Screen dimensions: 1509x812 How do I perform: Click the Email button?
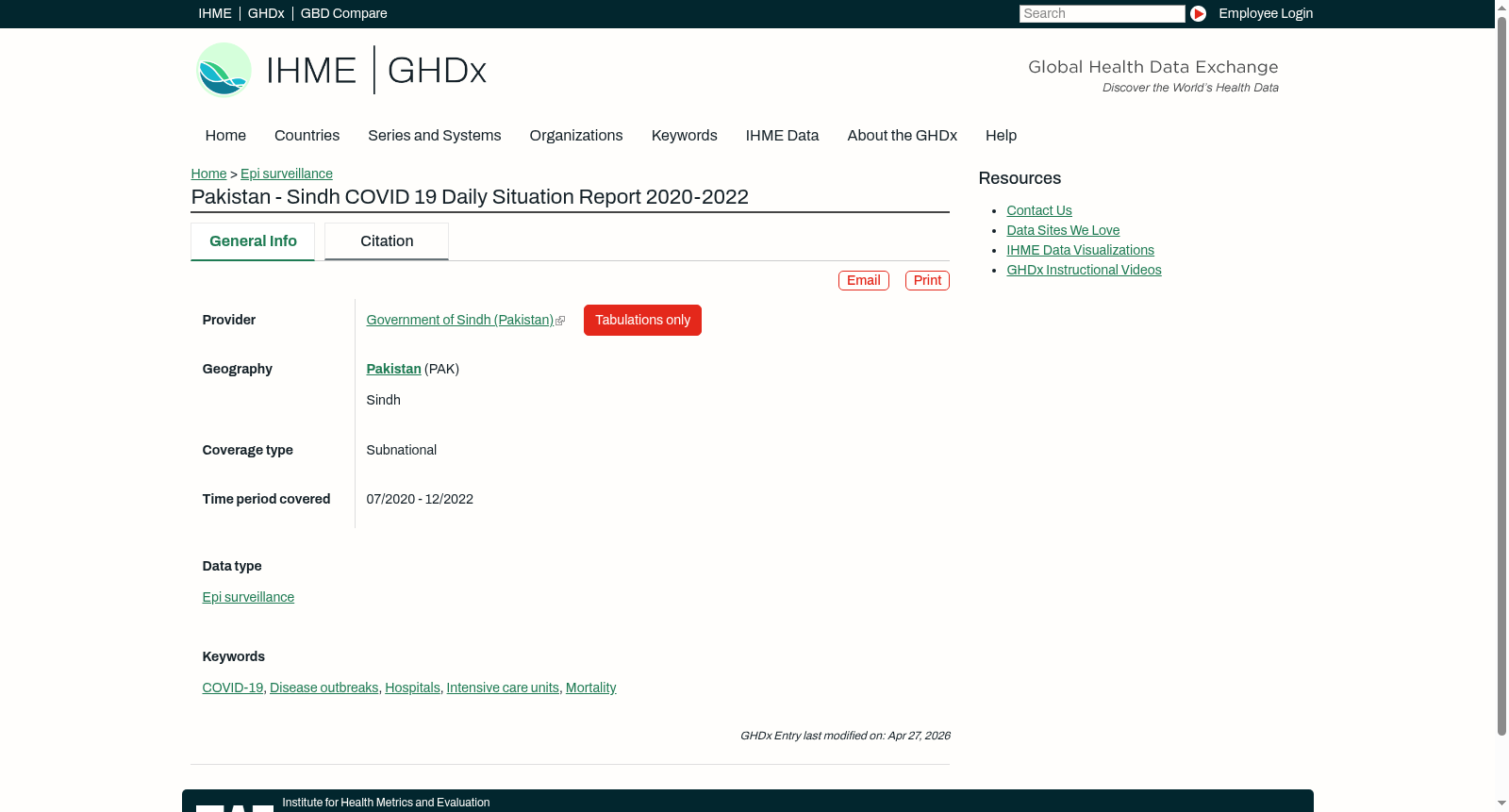pyautogui.click(x=864, y=280)
